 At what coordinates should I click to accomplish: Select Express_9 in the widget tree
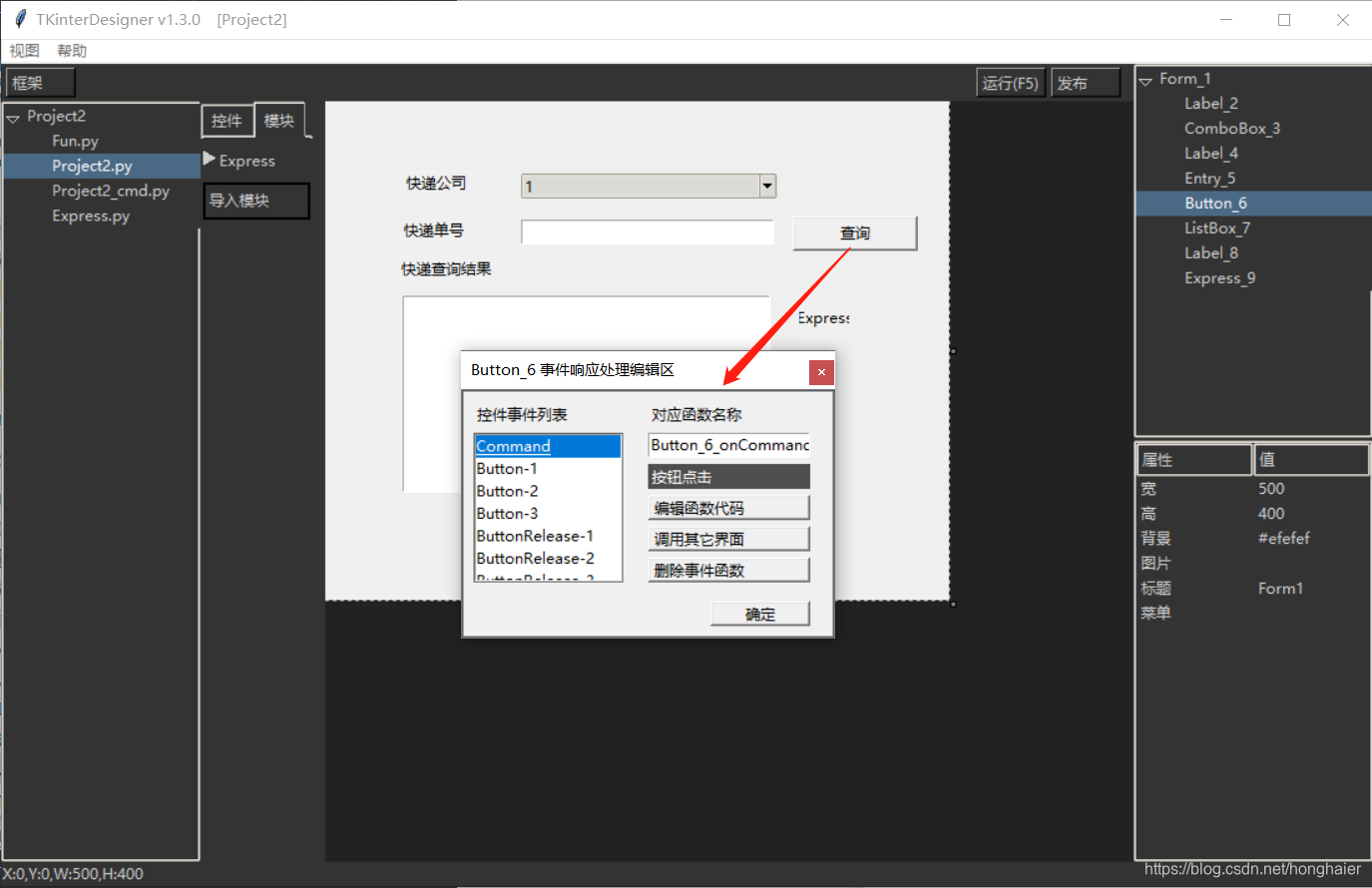(x=1220, y=278)
